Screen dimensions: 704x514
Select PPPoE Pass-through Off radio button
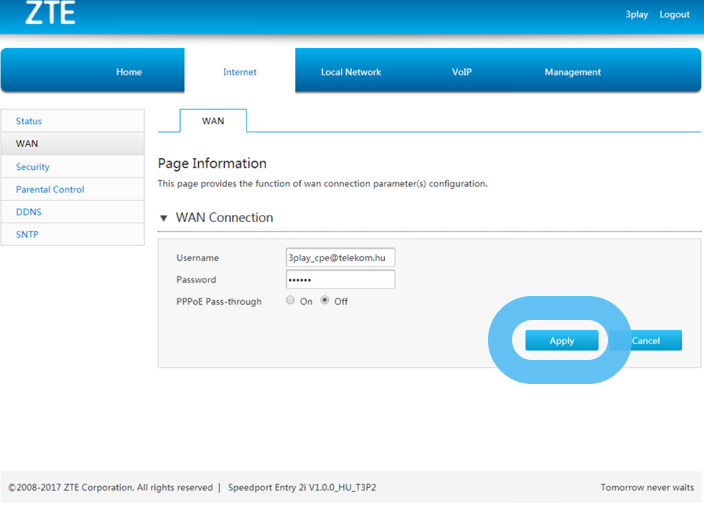[325, 301]
